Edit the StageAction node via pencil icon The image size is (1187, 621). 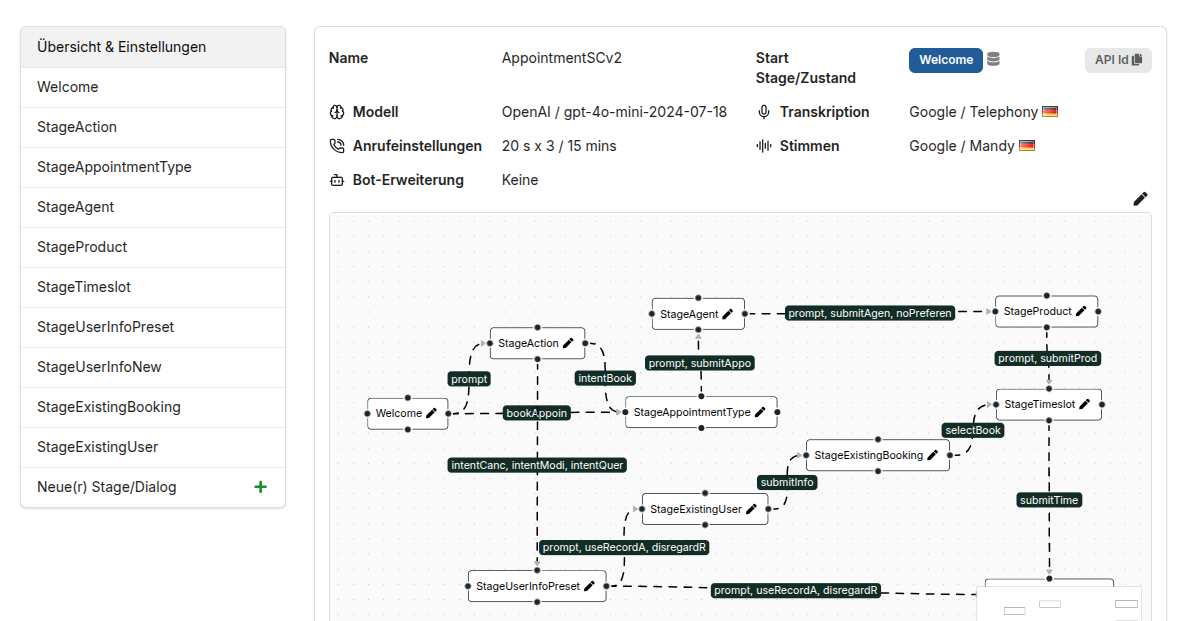[x=568, y=343]
